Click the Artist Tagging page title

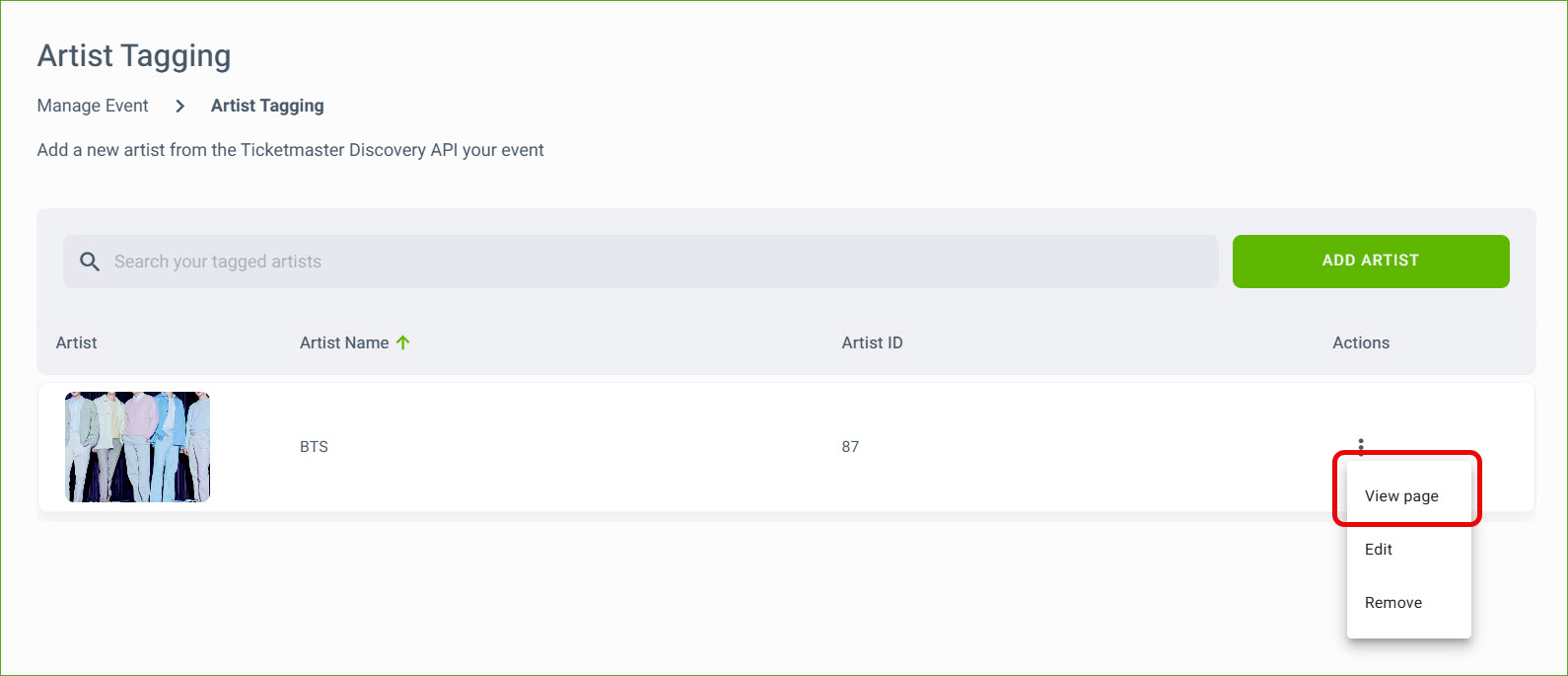tap(134, 56)
